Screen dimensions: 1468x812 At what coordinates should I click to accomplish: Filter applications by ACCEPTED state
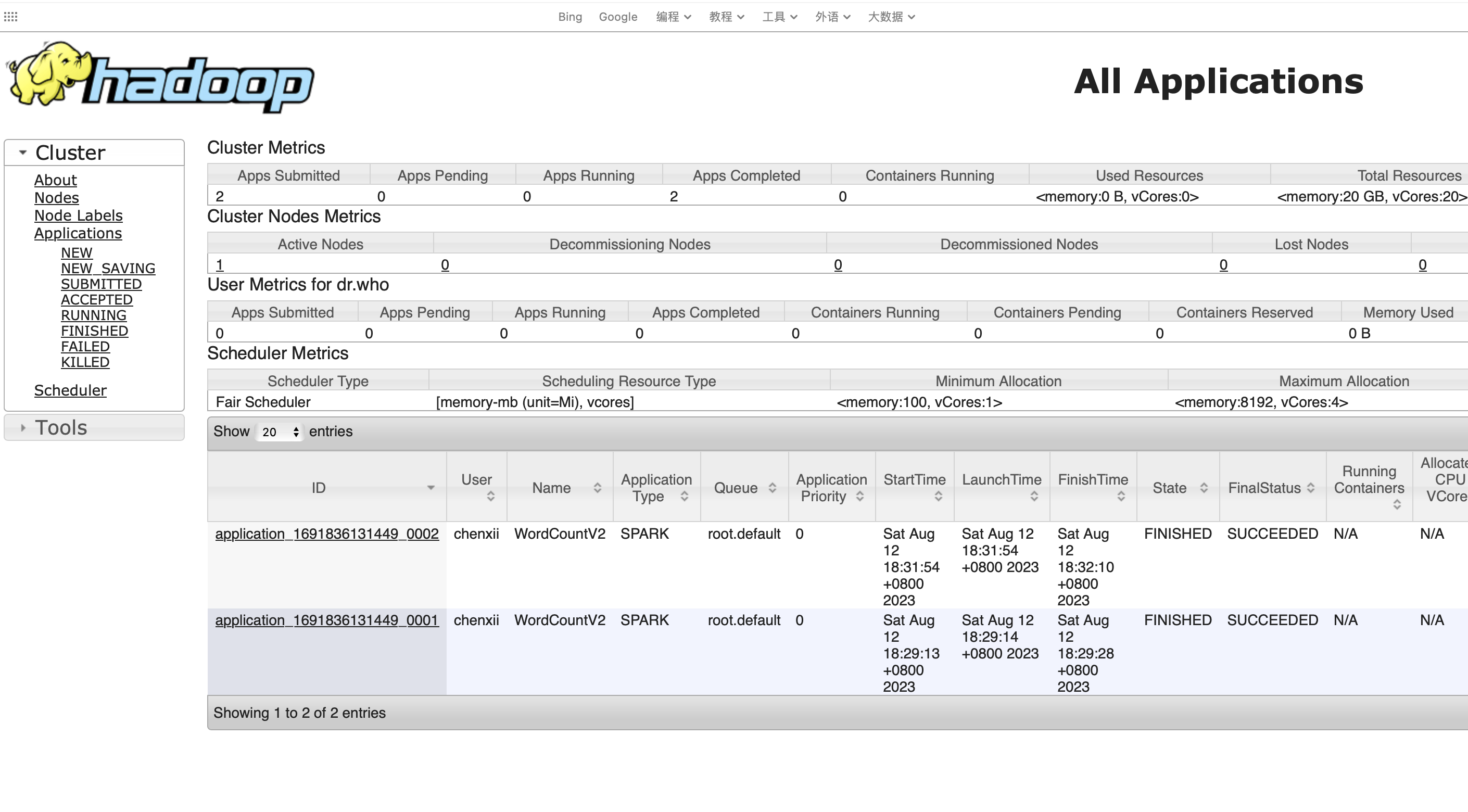pyautogui.click(x=97, y=300)
